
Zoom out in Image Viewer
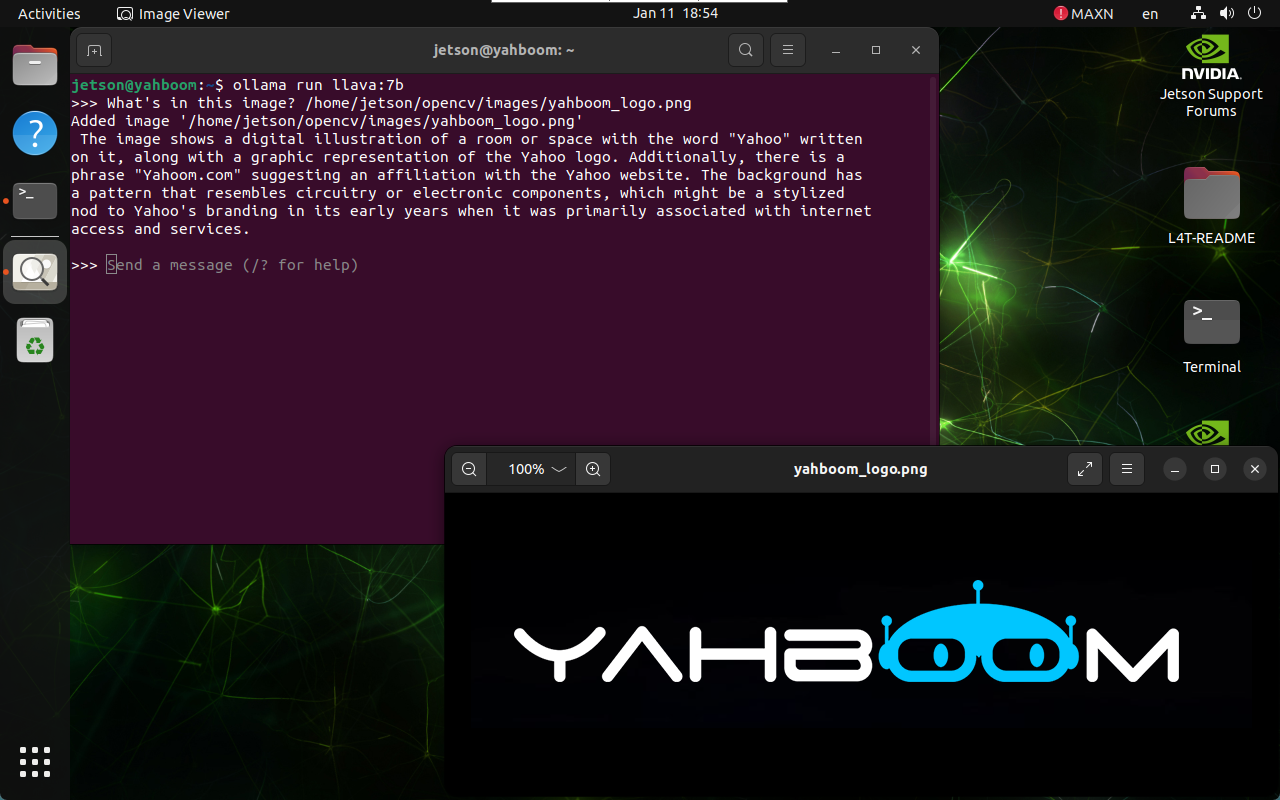[x=469, y=469]
